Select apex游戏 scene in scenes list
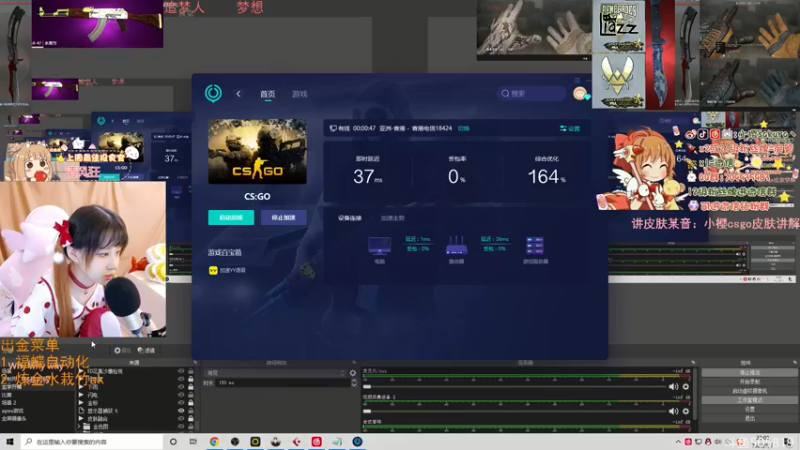 coord(12,411)
